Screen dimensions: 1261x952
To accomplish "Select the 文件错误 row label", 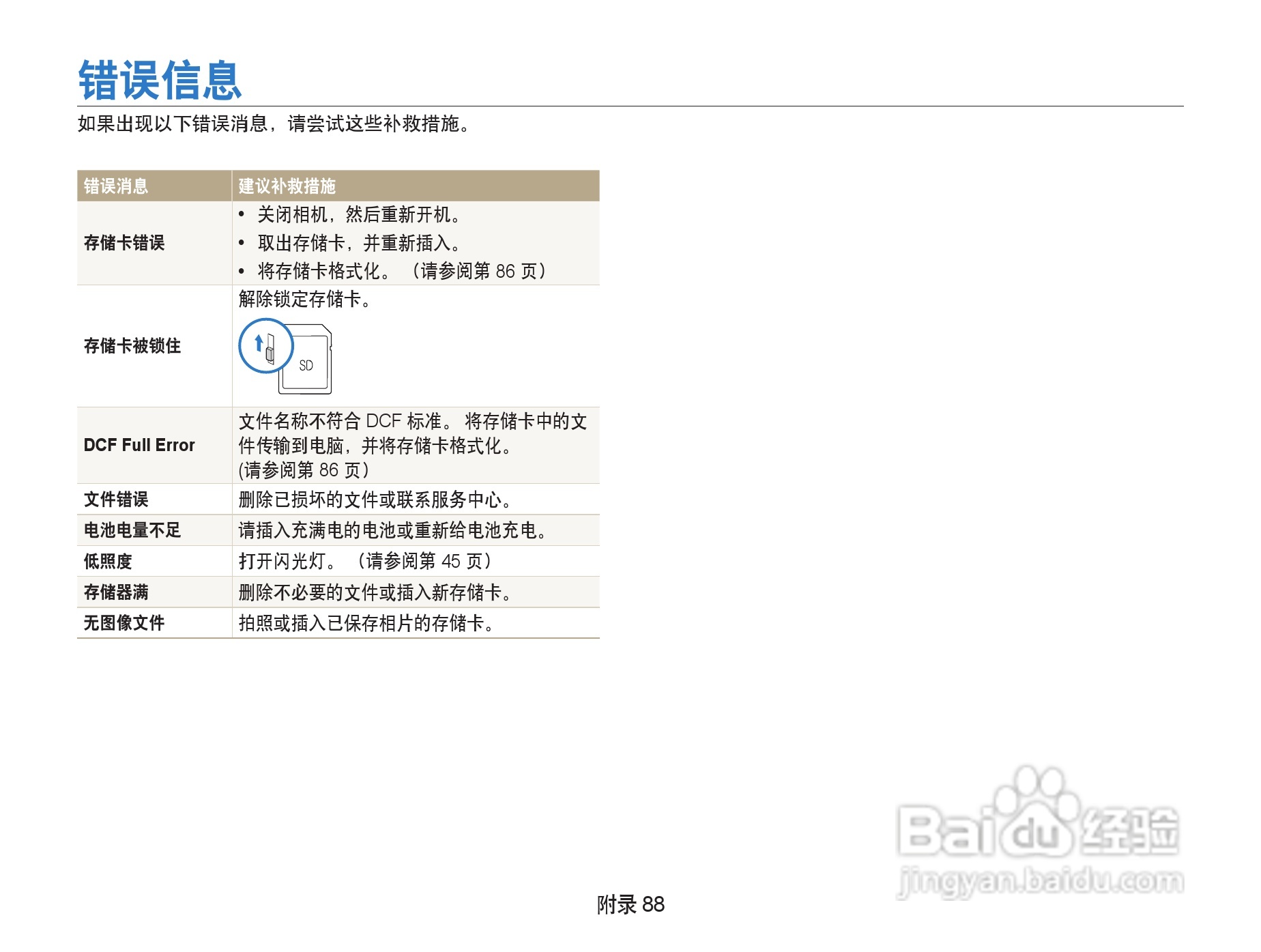I will [116, 500].
